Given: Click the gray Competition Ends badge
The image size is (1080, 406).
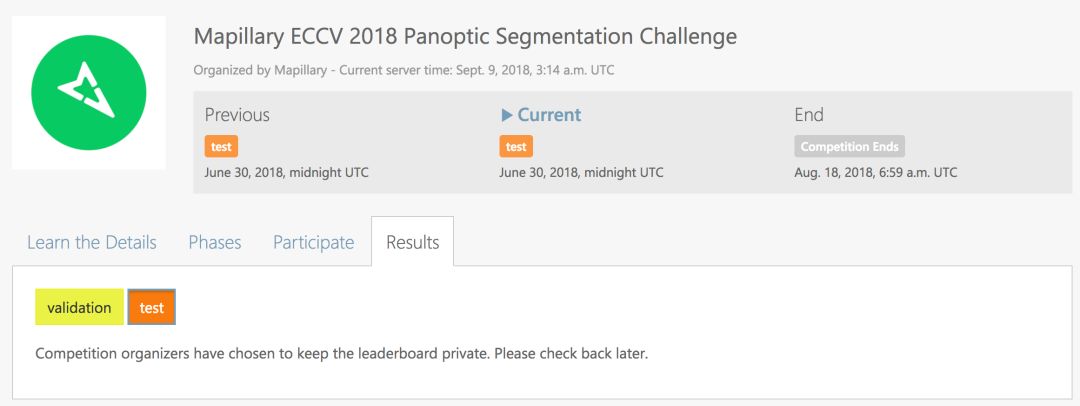Looking at the screenshot, I should tap(849, 146).
